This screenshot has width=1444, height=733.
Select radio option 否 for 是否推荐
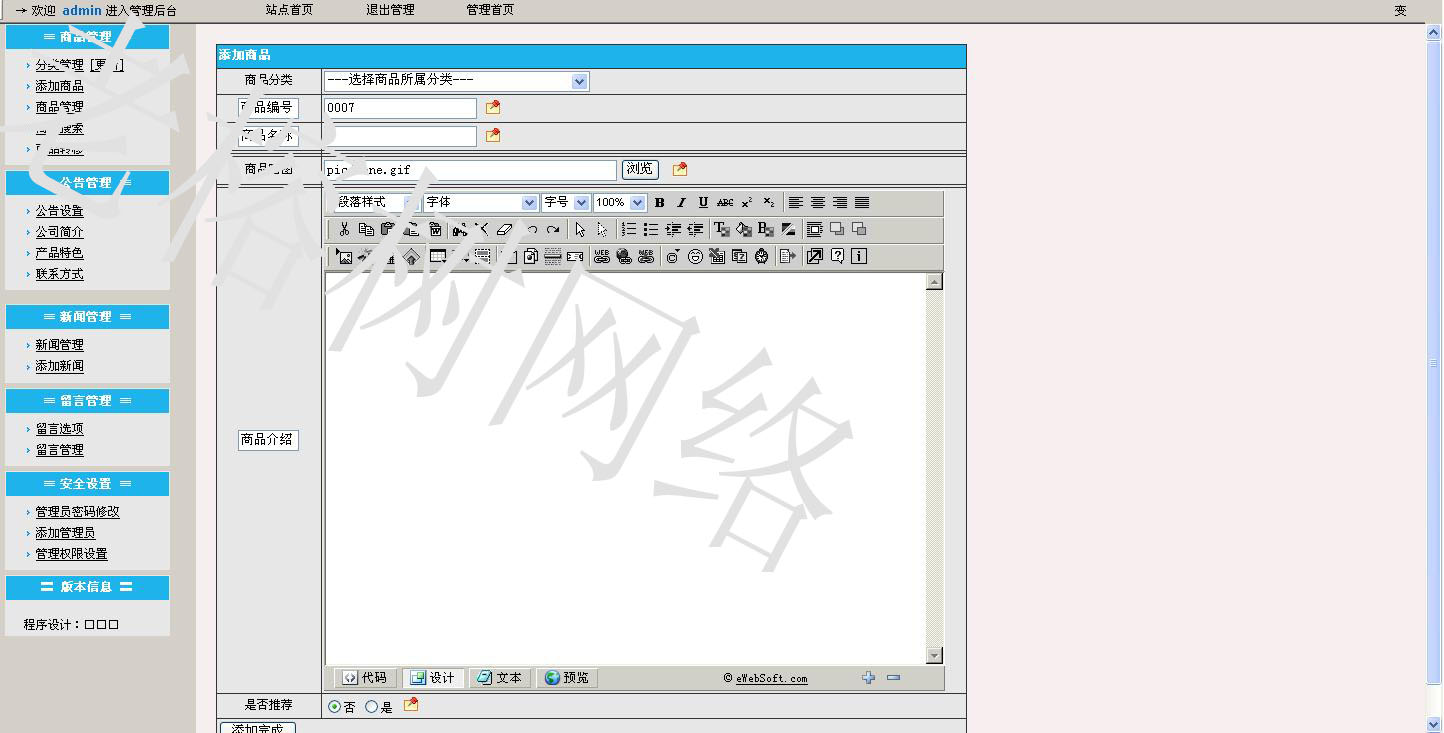coord(334,707)
